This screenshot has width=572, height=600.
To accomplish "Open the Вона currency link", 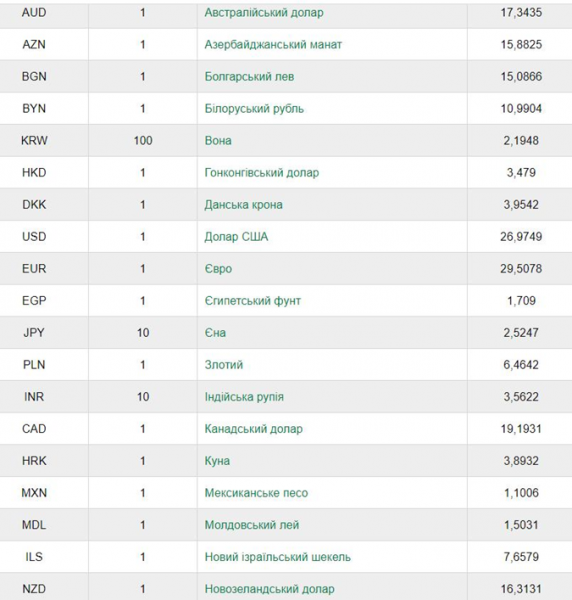I will (218, 140).
